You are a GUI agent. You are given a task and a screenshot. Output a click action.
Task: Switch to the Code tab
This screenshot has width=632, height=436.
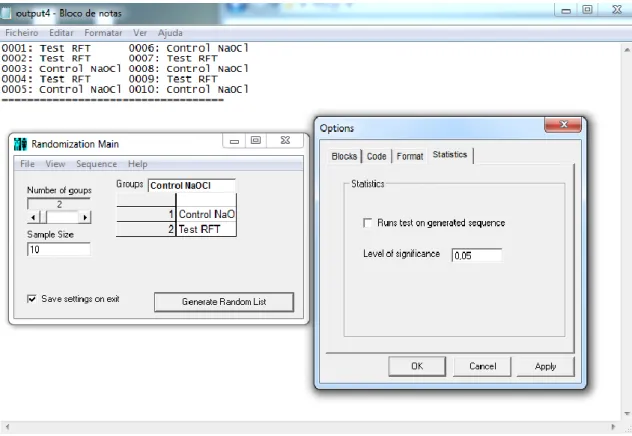(376, 156)
